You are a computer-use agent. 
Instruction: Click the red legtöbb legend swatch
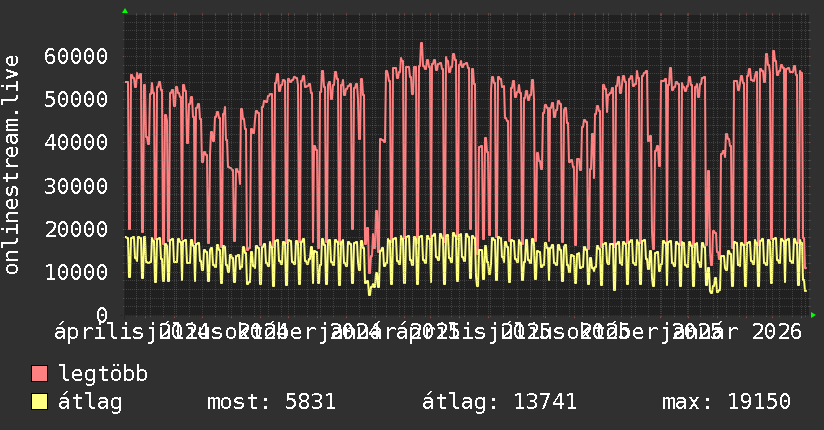click(39, 374)
